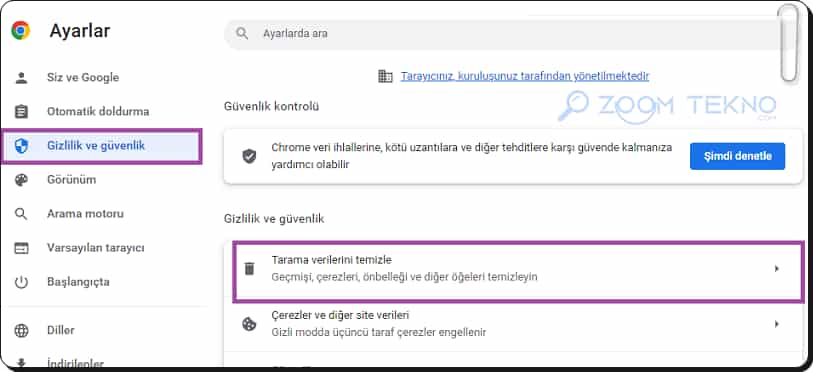Image resolution: width=813 pixels, height=372 pixels.
Task: Click the palette icon for Görünüm
Action: click(21, 180)
